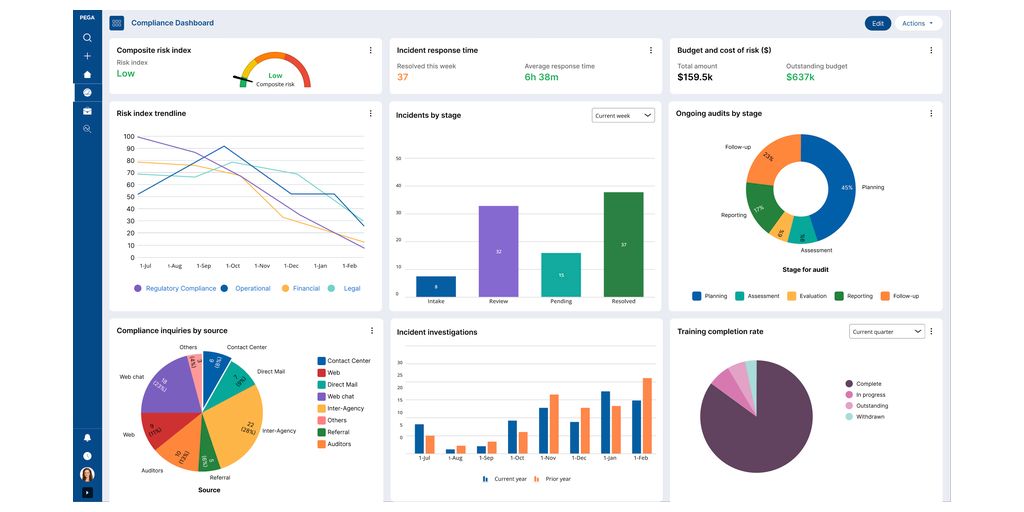
Task: Click Evaluation in audits legend
Action: pos(807,296)
